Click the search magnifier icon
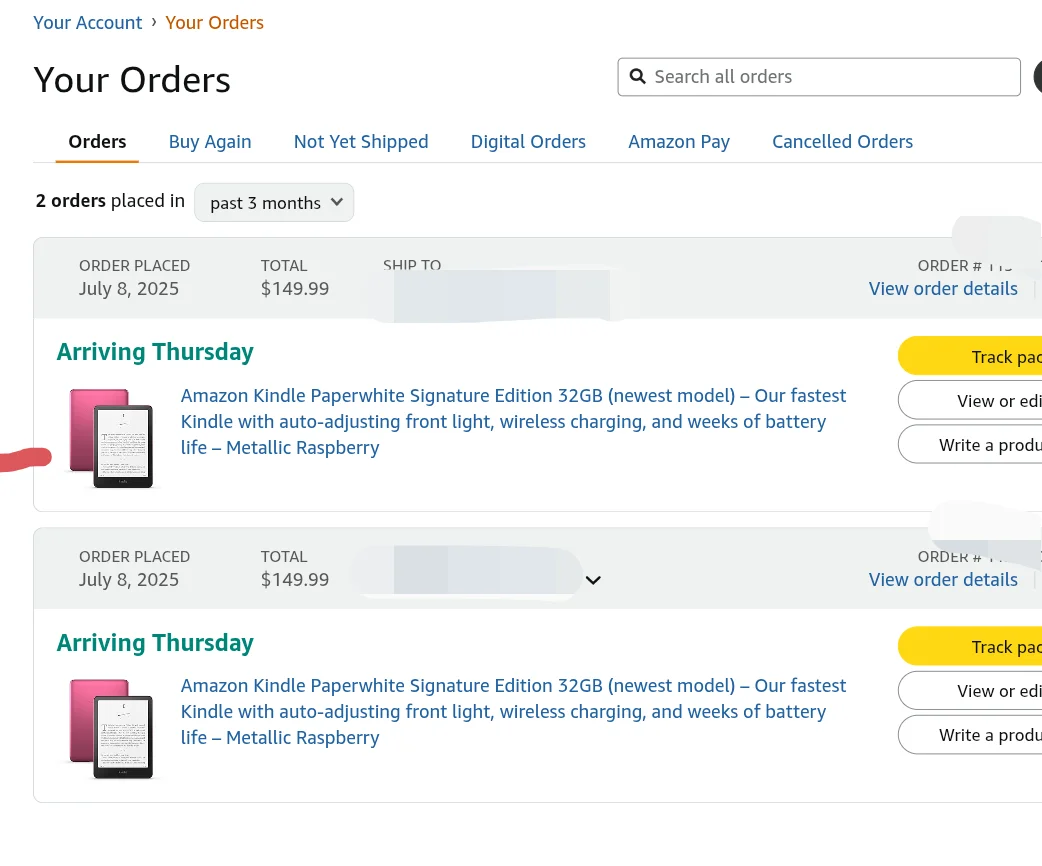The width and height of the screenshot is (1042, 866). coord(637,76)
